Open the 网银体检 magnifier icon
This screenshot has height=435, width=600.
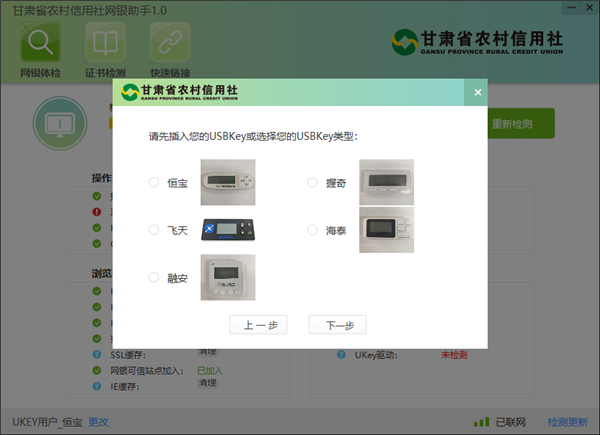click(40, 42)
